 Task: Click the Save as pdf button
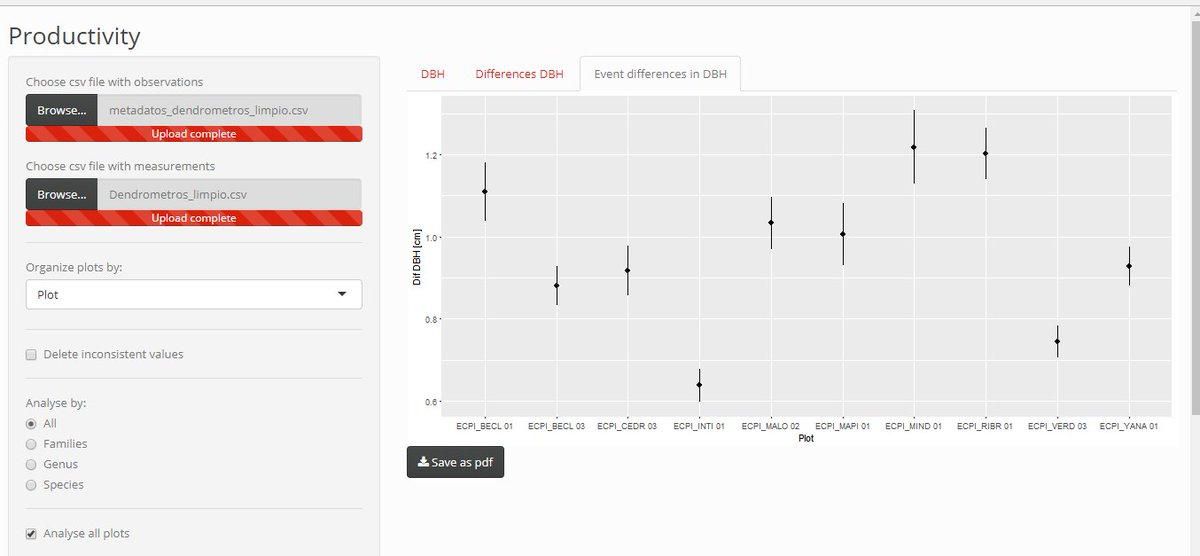click(455, 462)
